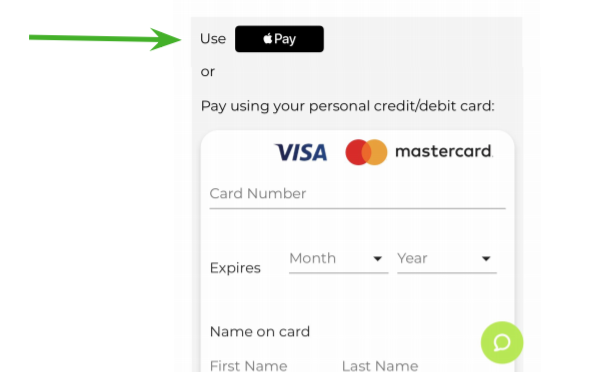Click the 'or' separator text
The height and width of the screenshot is (372, 589).
tap(208, 72)
